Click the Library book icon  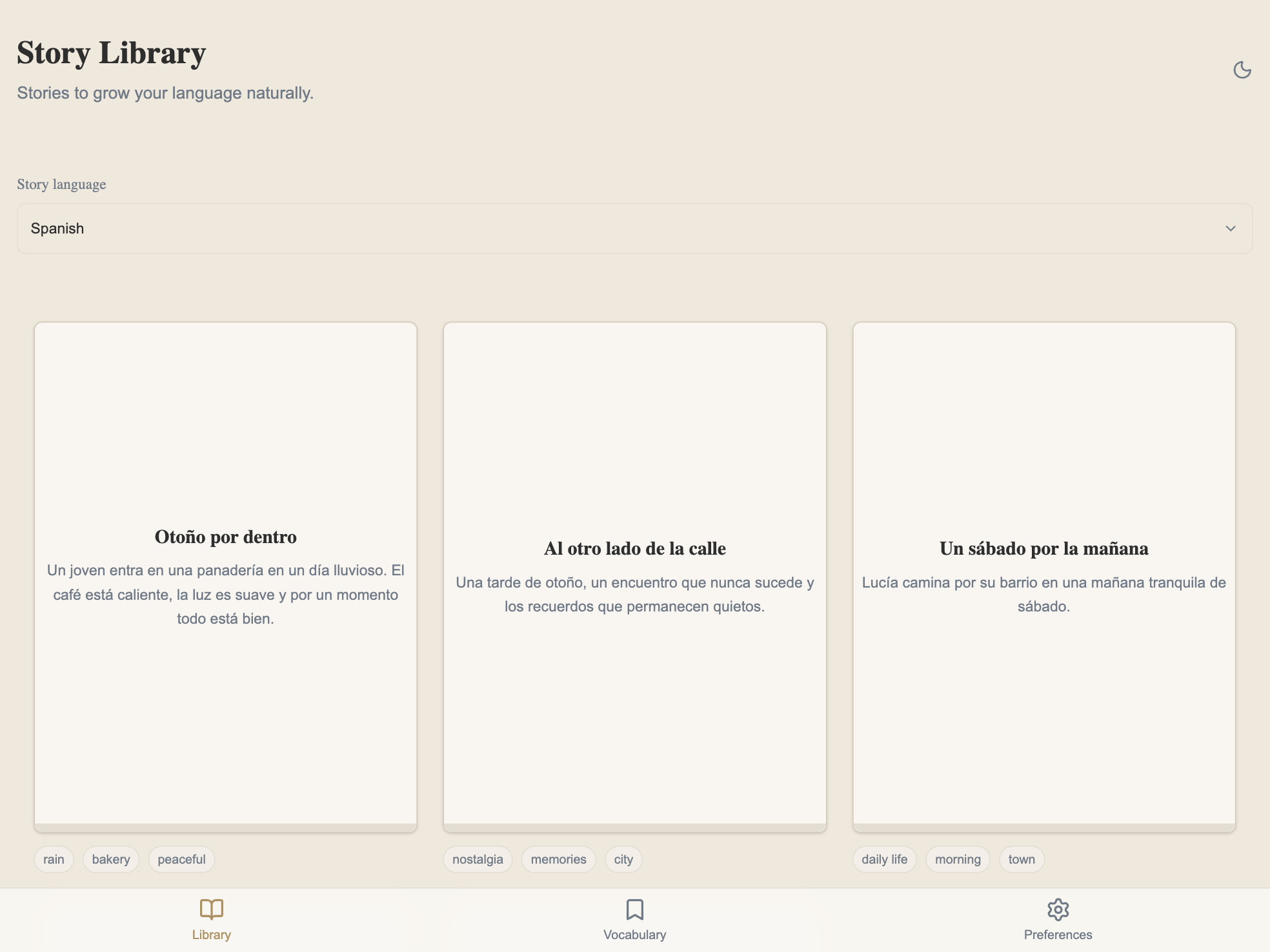211,909
